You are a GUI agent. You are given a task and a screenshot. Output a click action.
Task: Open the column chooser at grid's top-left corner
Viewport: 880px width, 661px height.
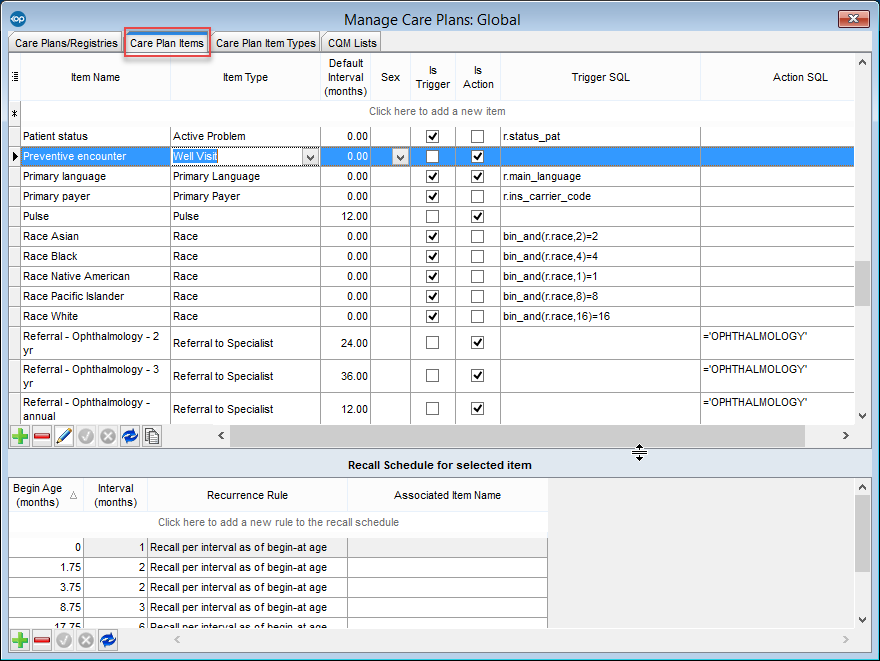tap(14, 76)
